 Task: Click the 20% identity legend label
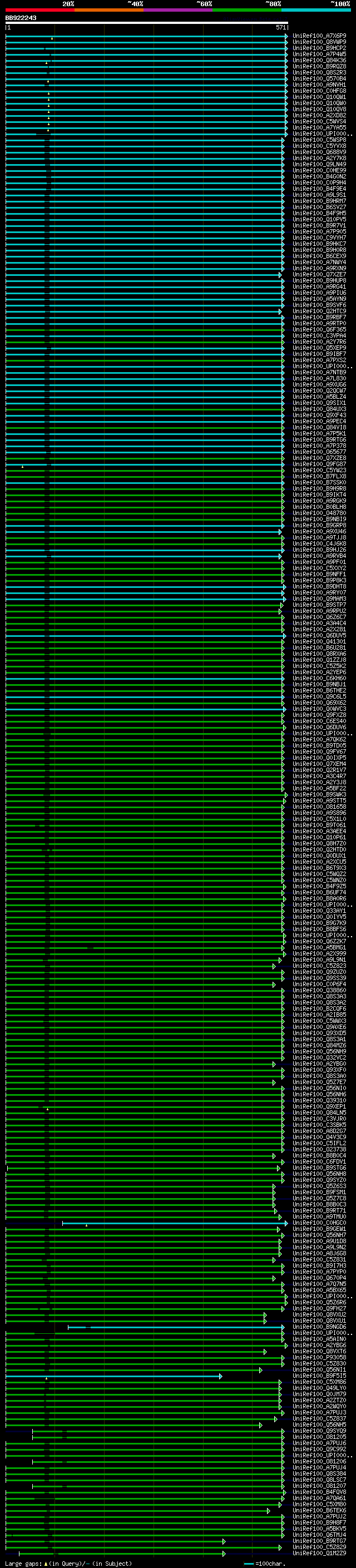click(68, 4)
